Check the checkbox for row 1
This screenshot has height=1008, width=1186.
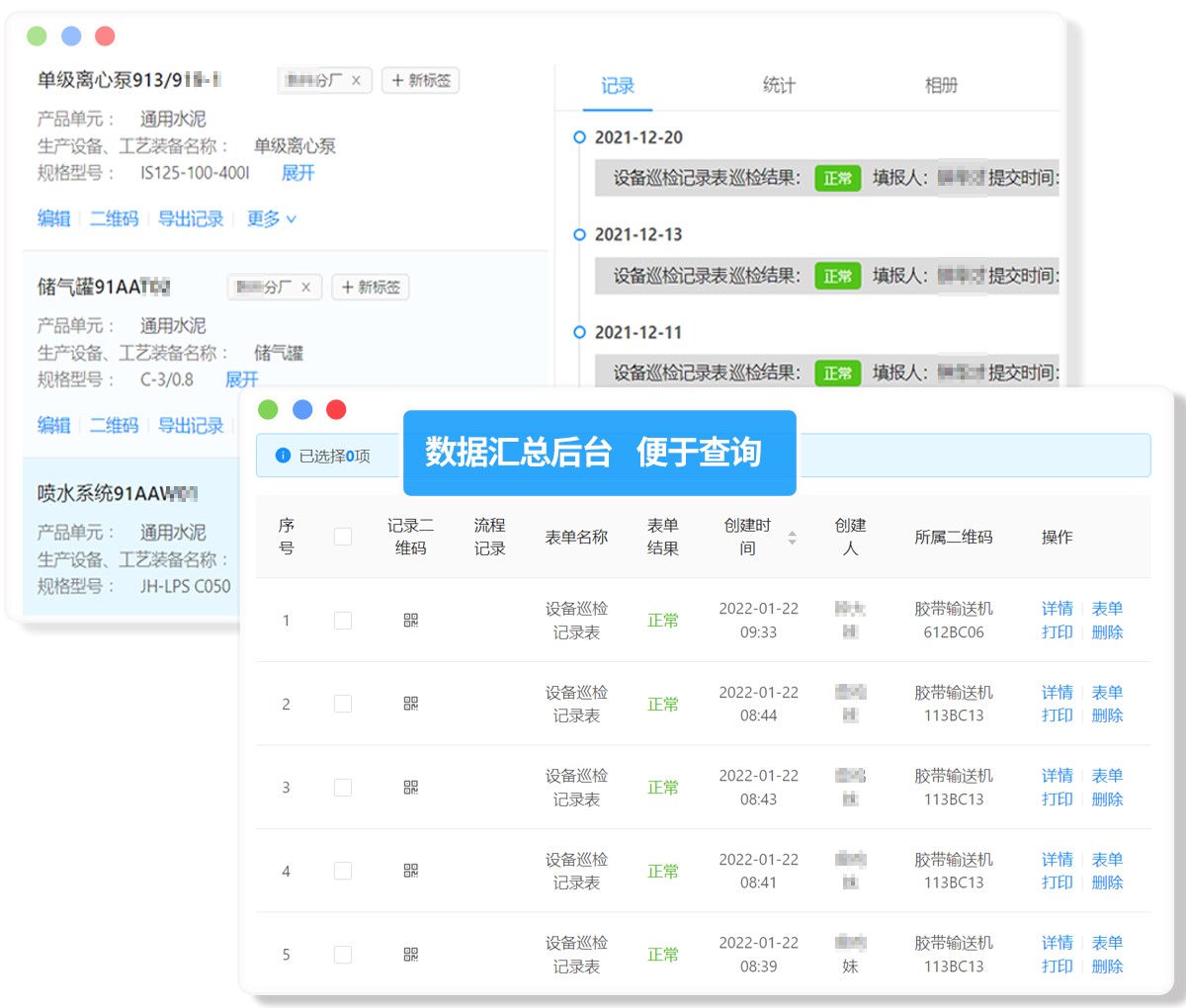343,621
